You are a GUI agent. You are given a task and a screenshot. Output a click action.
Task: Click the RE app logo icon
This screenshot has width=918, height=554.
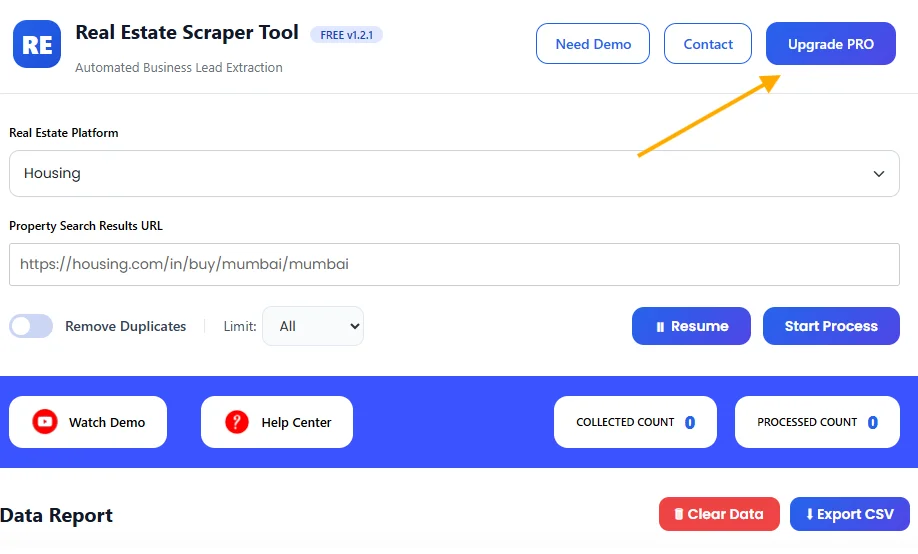[37, 45]
